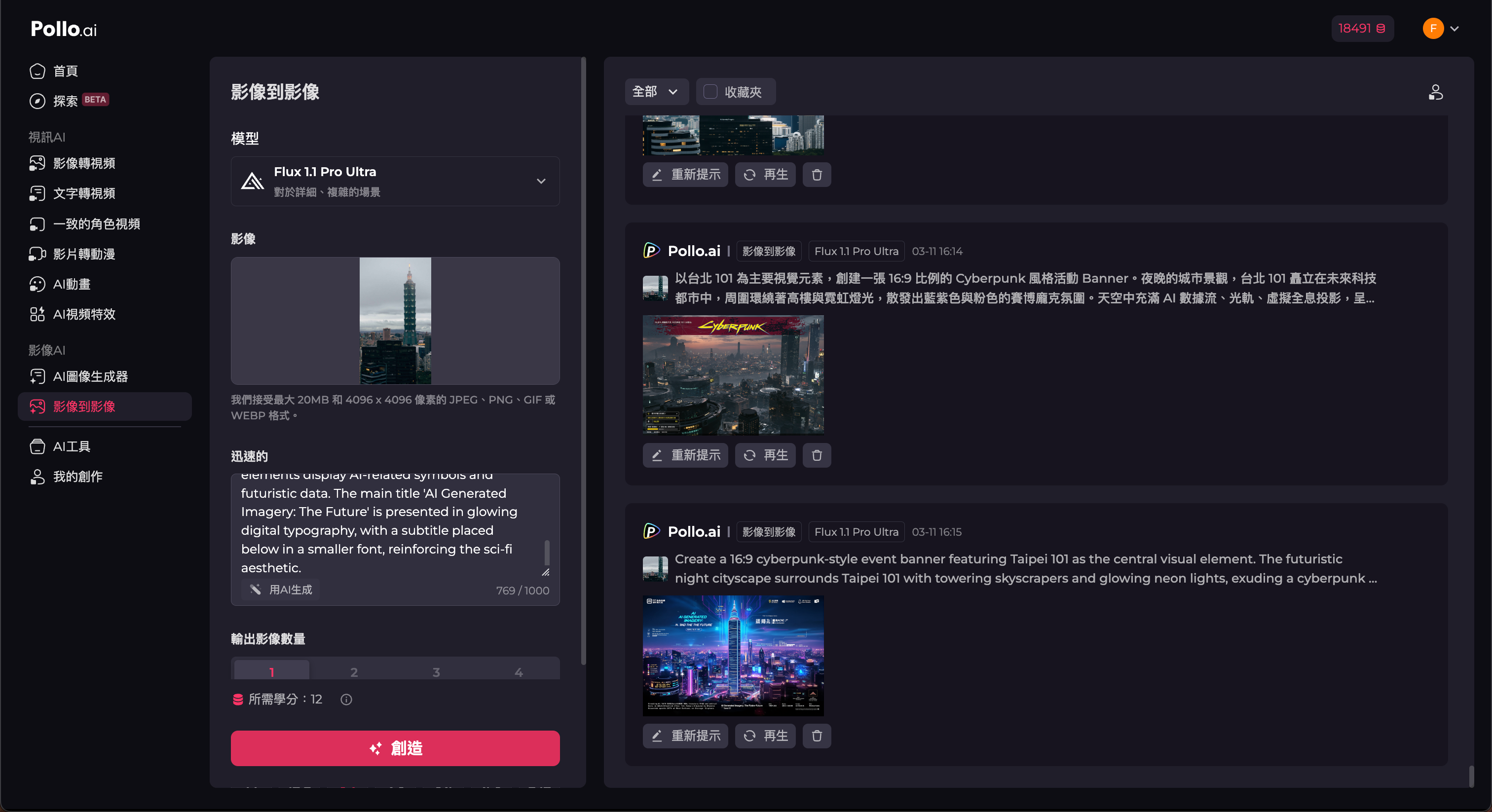This screenshot has width=1492, height=812.
Task: Go to 我的創作 in the sidebar
Action: coord(77,476)
